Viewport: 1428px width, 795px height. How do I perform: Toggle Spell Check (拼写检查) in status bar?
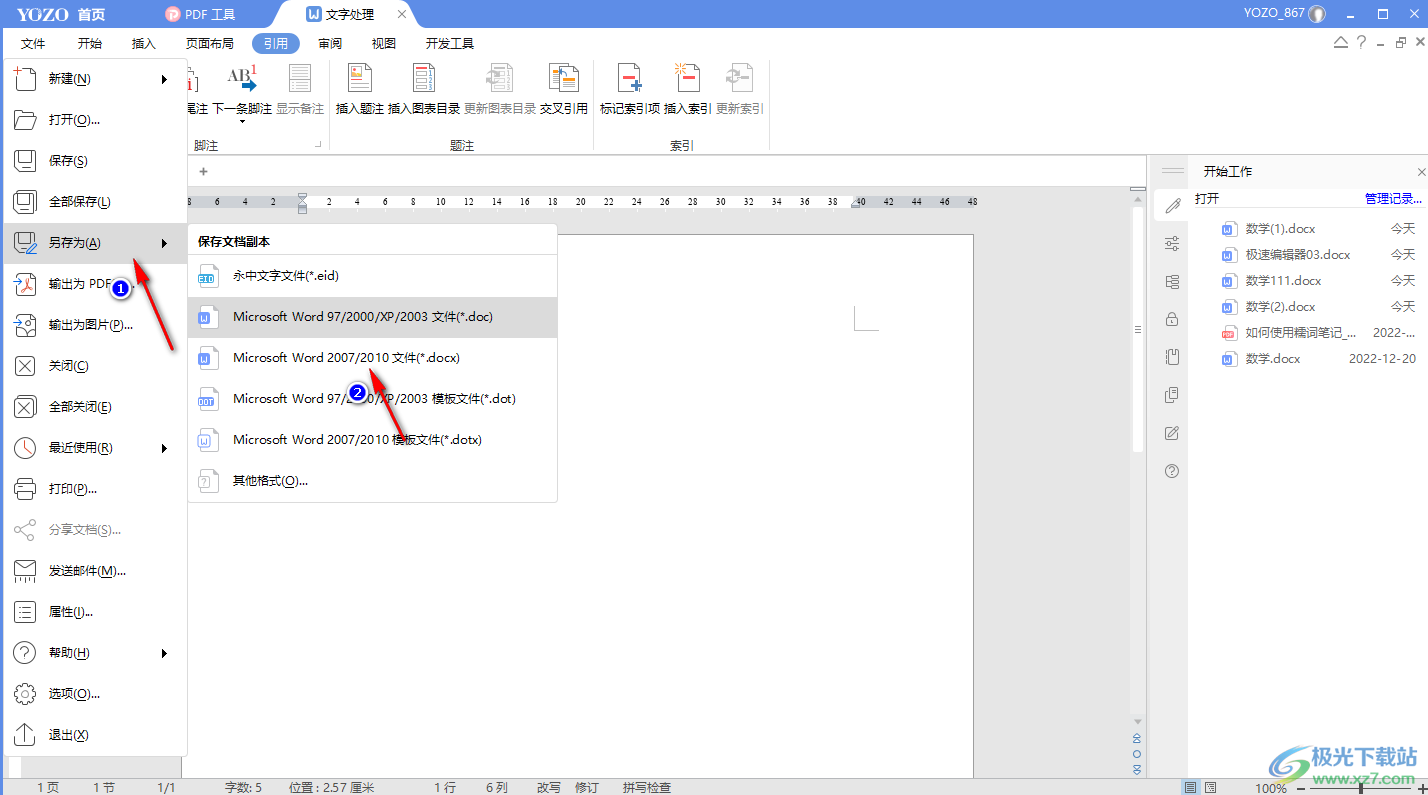tap(647, 788)
